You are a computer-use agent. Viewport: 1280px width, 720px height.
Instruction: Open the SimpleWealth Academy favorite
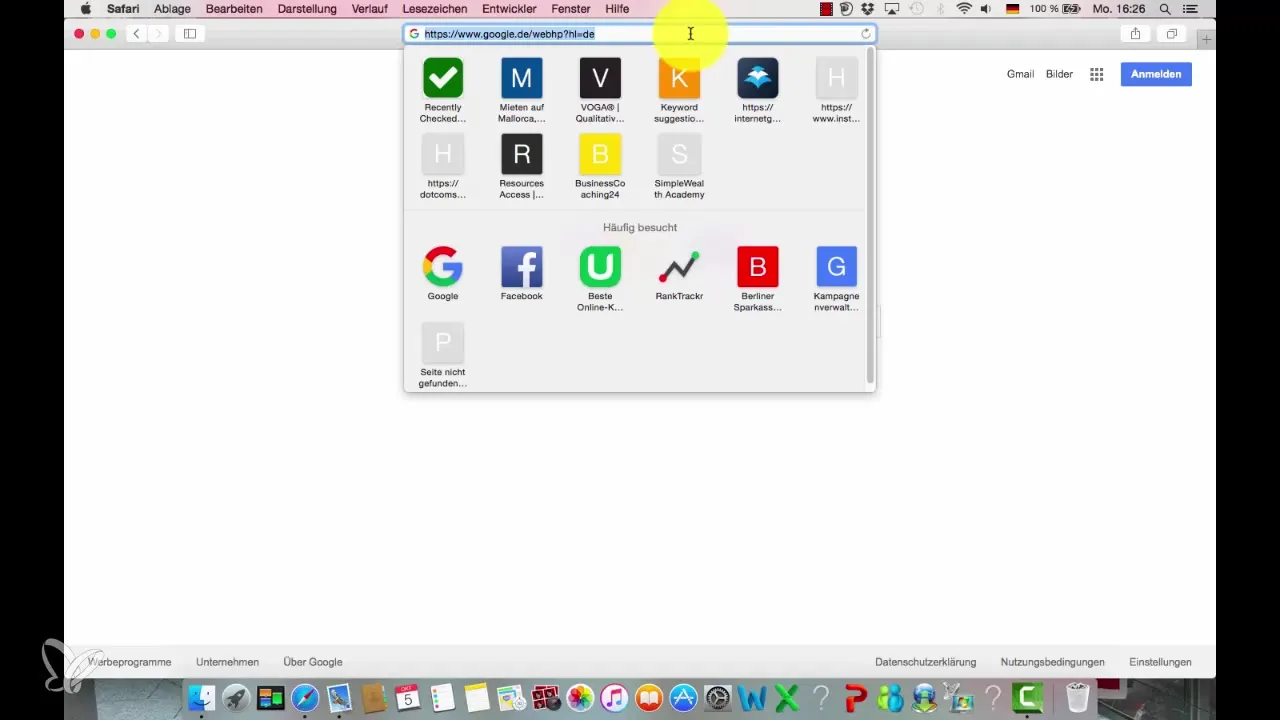point(679,166)
